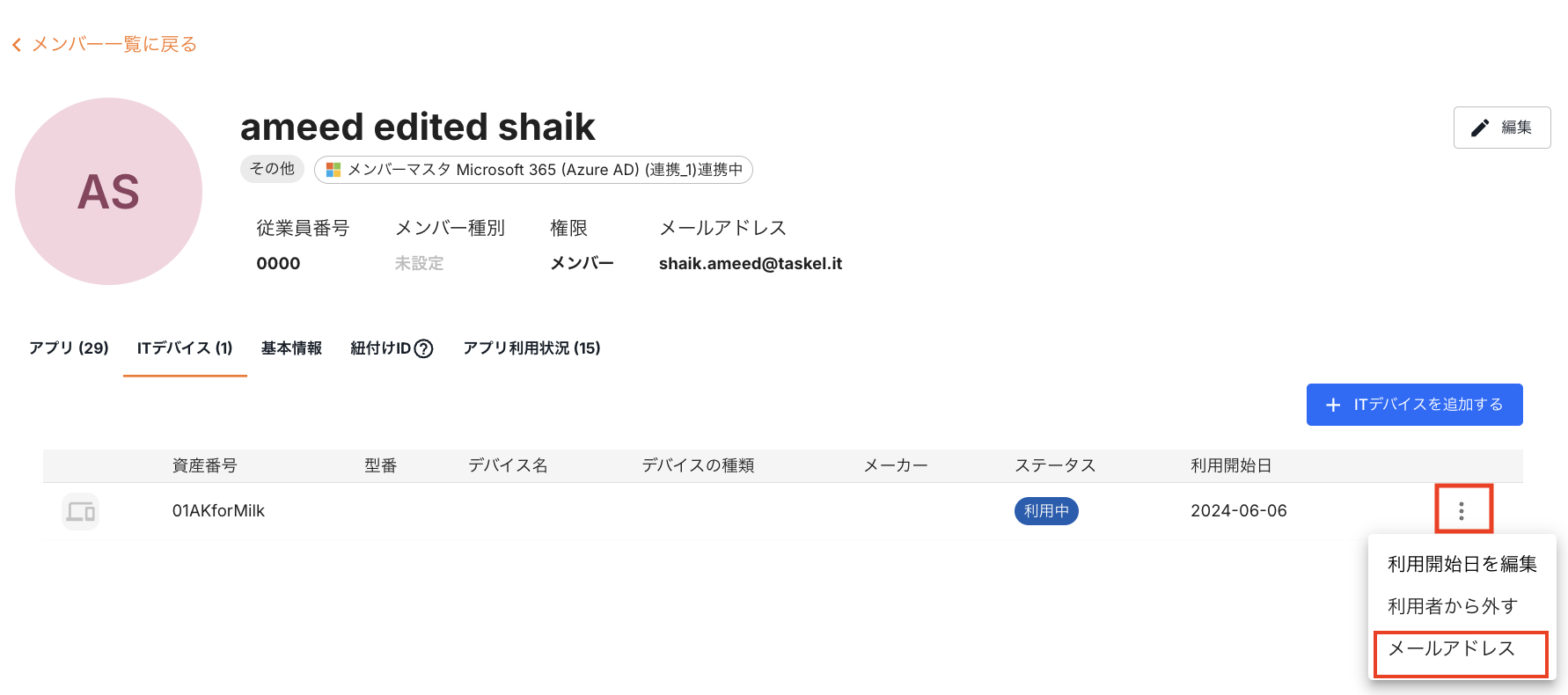Click the pencil edit icon
Image resolution: width=1568 pixels, height=695 pixels.
[x=1480, y=128]
